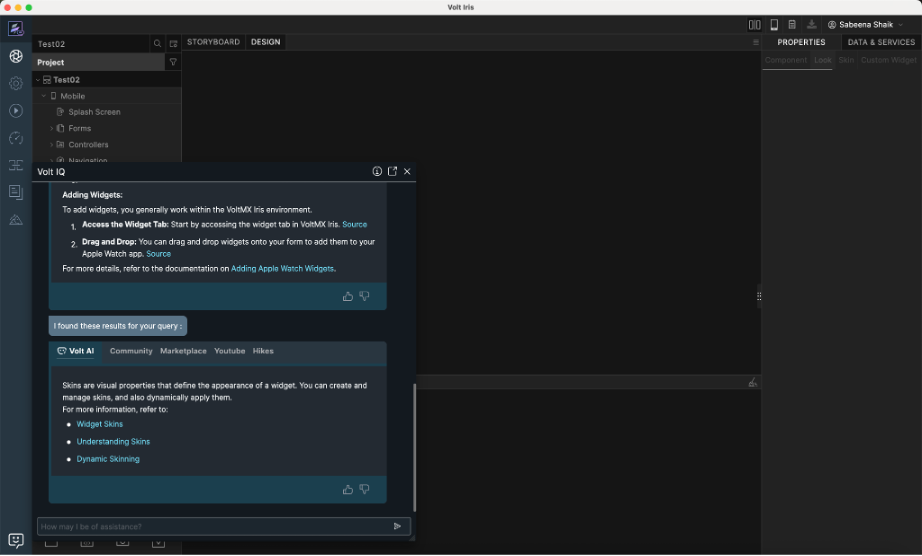Switch to the Youtube results tab

coord(229,351)
